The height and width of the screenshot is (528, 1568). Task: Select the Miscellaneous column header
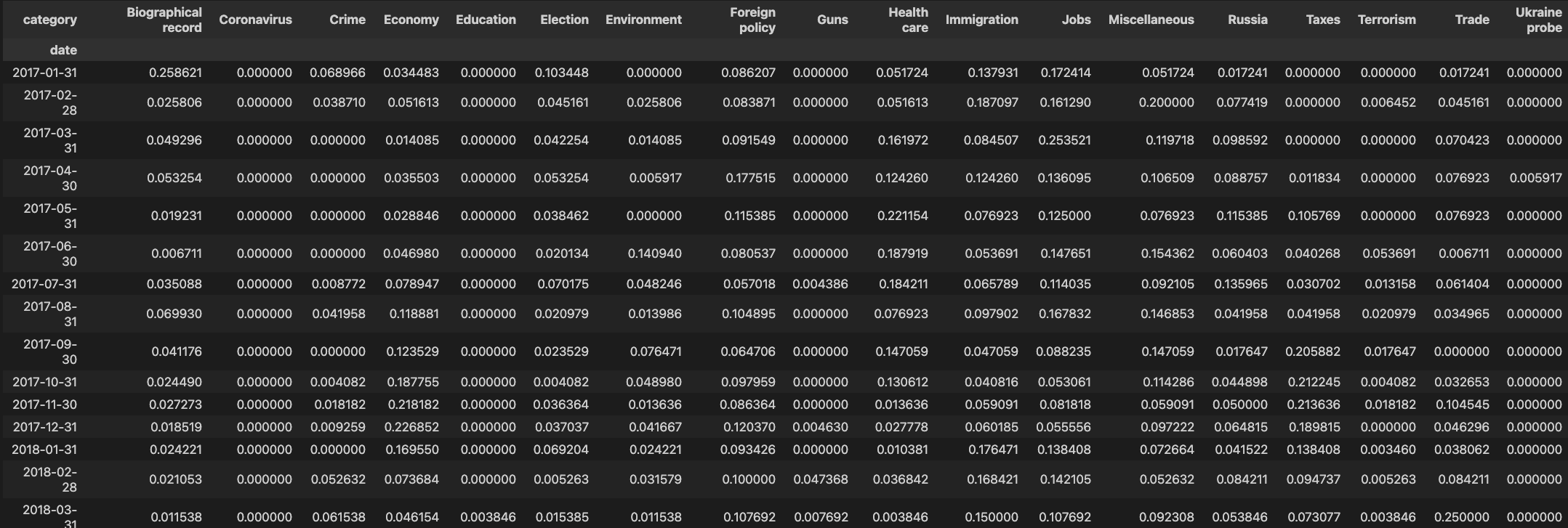point(1151,20)
